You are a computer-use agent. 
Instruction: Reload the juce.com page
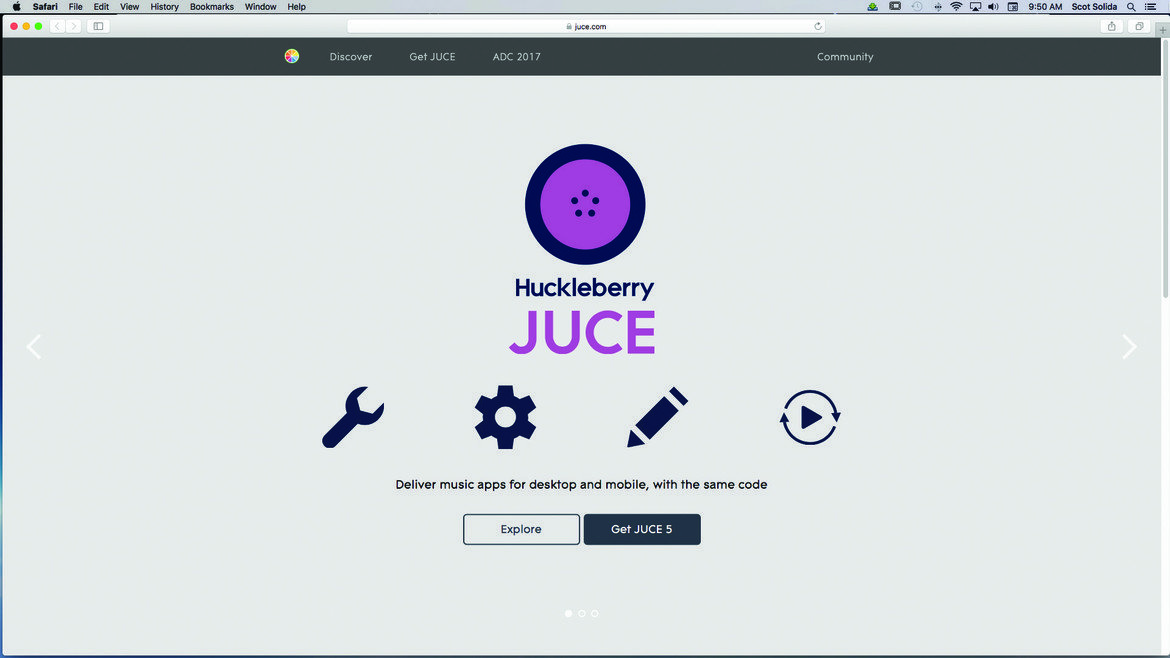pyautogui.click(x=818, y=26)
